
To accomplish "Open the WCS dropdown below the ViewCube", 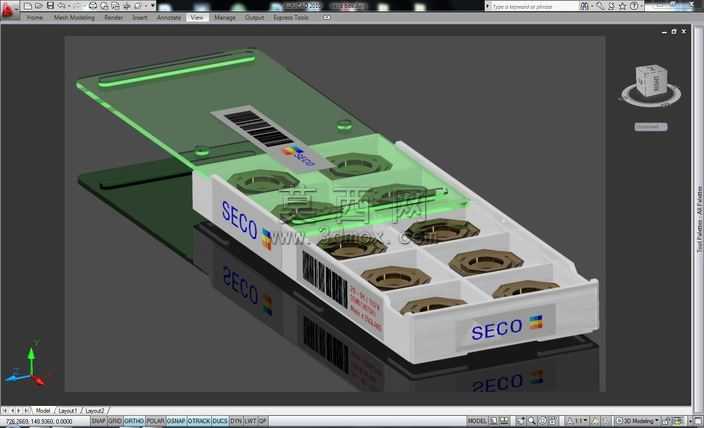I will point(651,127).
